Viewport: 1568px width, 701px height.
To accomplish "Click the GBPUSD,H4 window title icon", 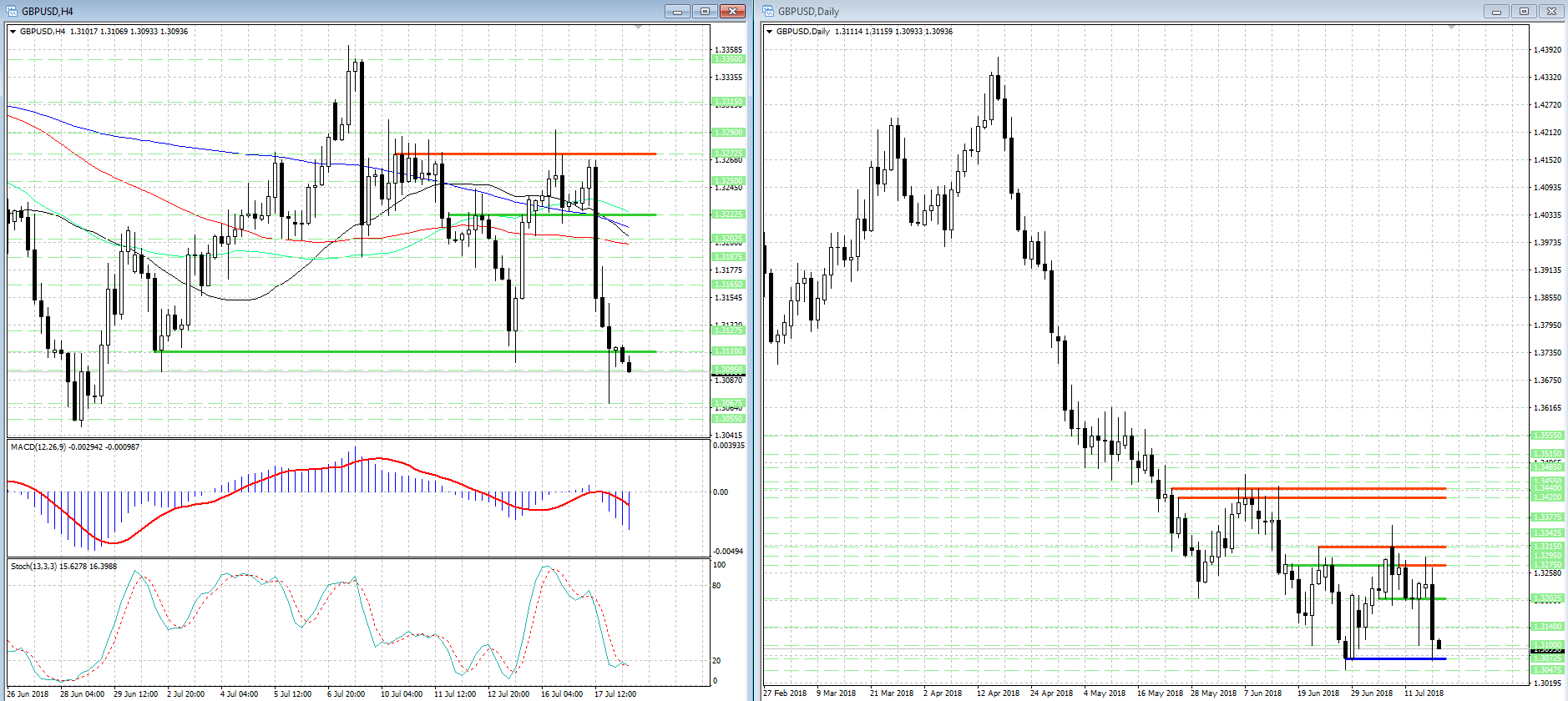I will coord(12,11).
